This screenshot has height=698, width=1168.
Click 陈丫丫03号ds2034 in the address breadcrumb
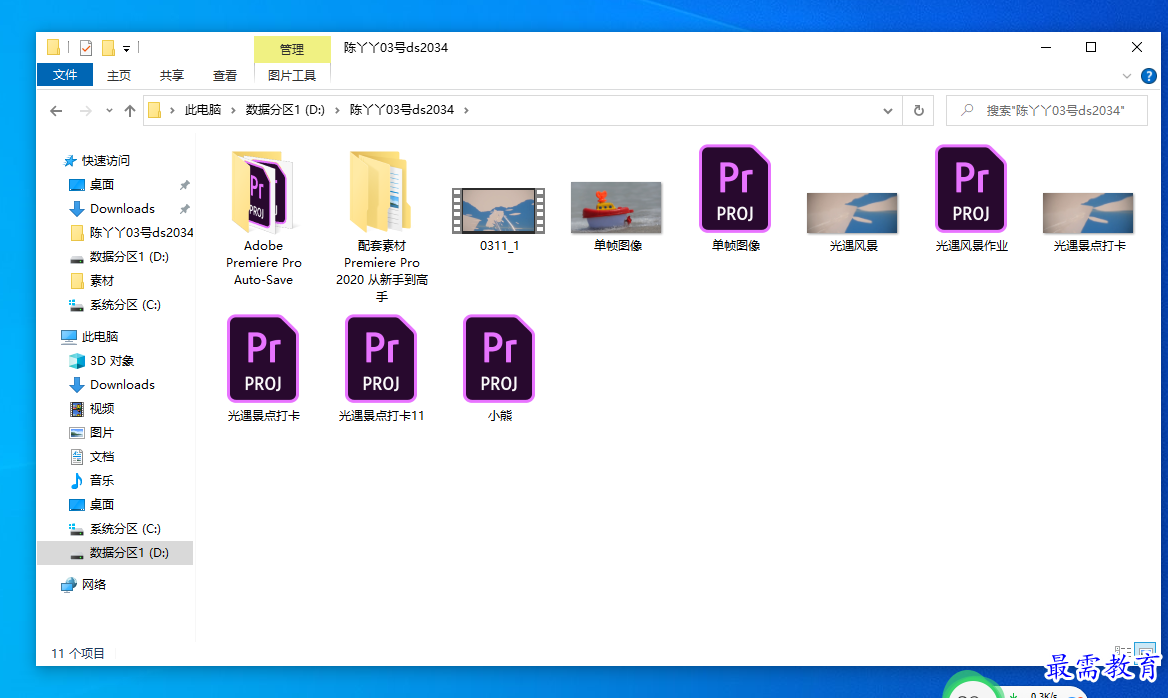coord(402,110)
